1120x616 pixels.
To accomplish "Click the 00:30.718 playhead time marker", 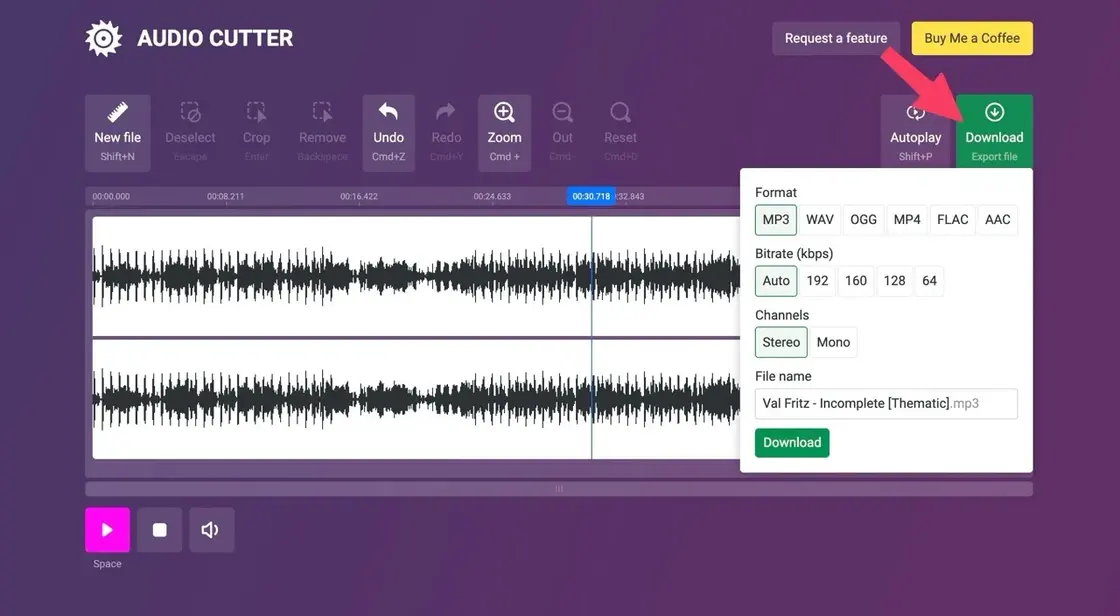I will (x=591, y=196).
